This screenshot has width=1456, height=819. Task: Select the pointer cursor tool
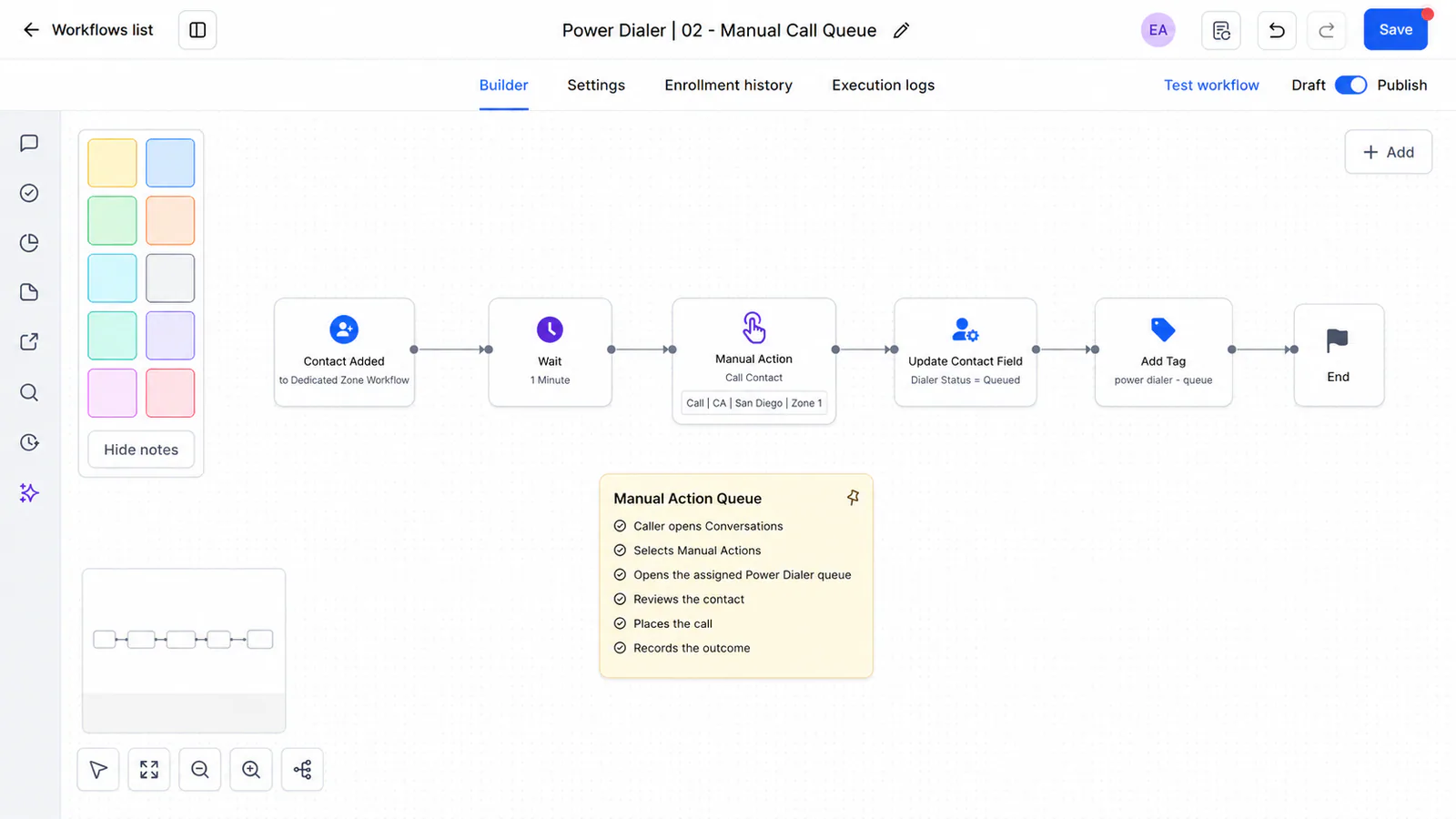98,770
